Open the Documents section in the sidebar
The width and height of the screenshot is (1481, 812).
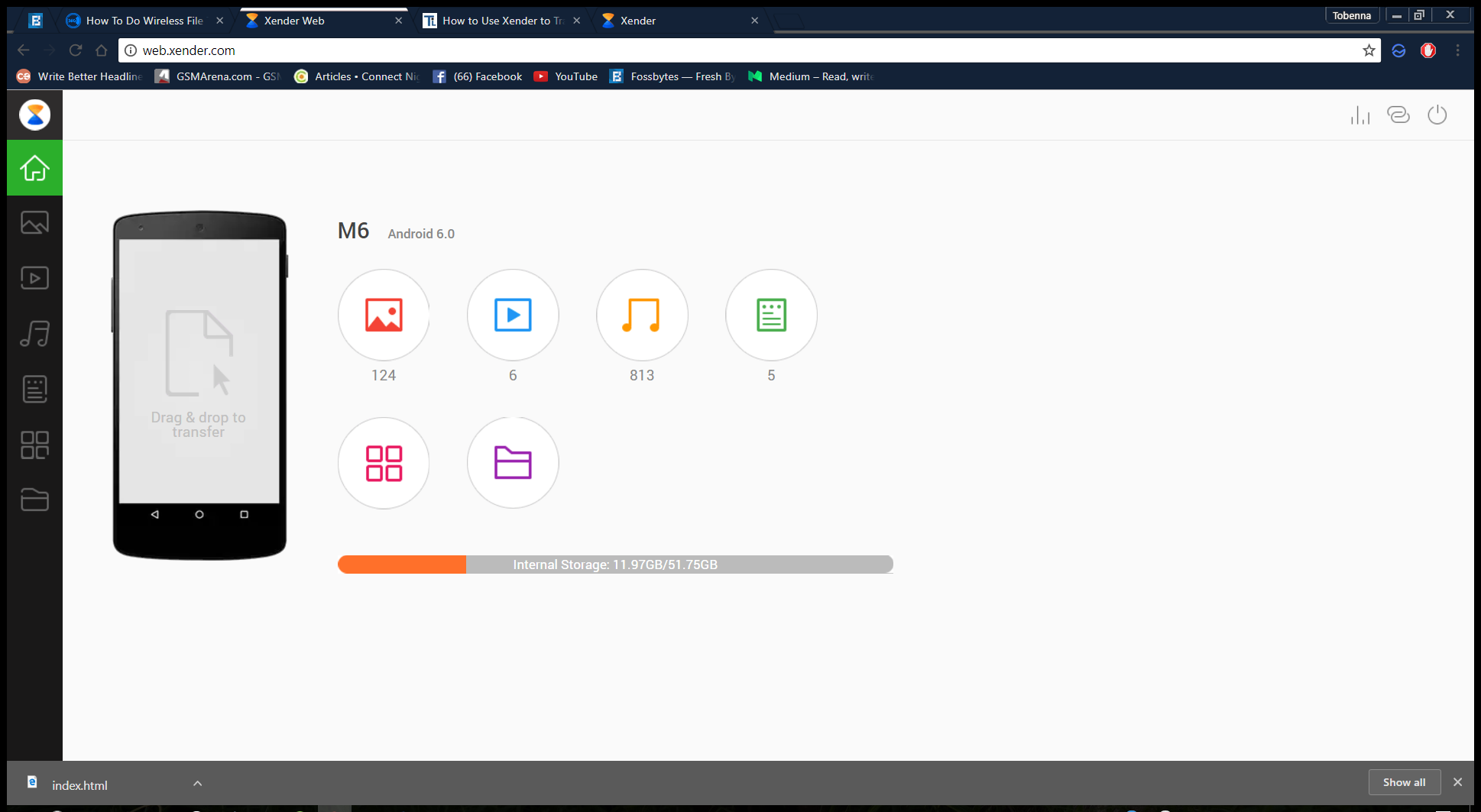point(34,389)
